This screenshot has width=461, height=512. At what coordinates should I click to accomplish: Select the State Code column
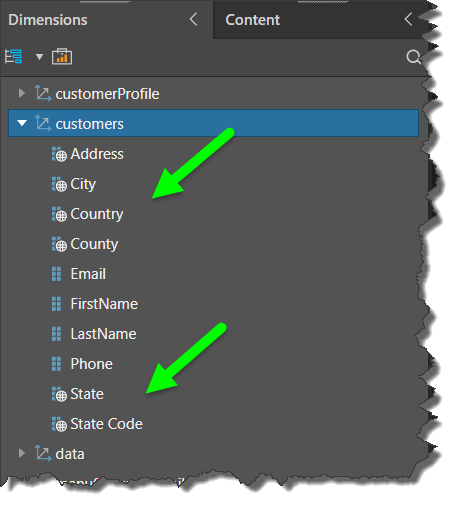click(106, 424)
